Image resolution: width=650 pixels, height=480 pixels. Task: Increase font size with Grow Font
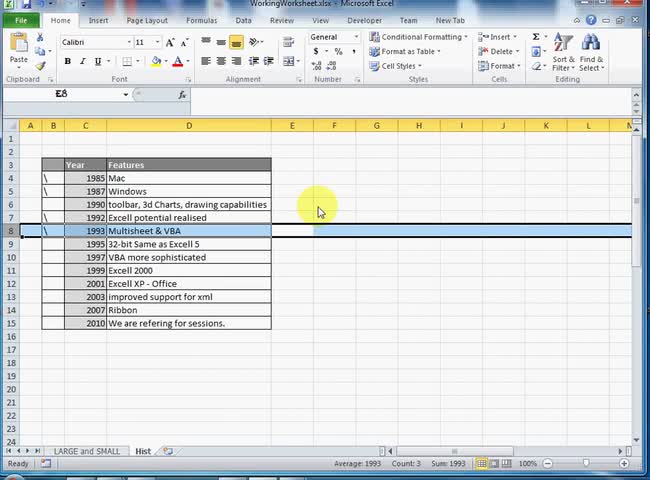[x=170, y=42]
